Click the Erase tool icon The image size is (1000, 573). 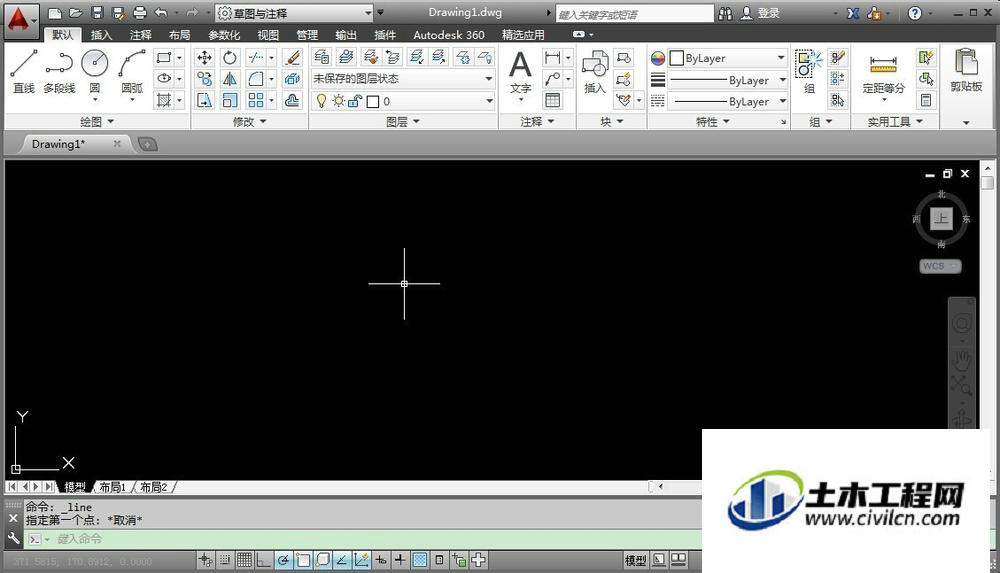(292, 57)
